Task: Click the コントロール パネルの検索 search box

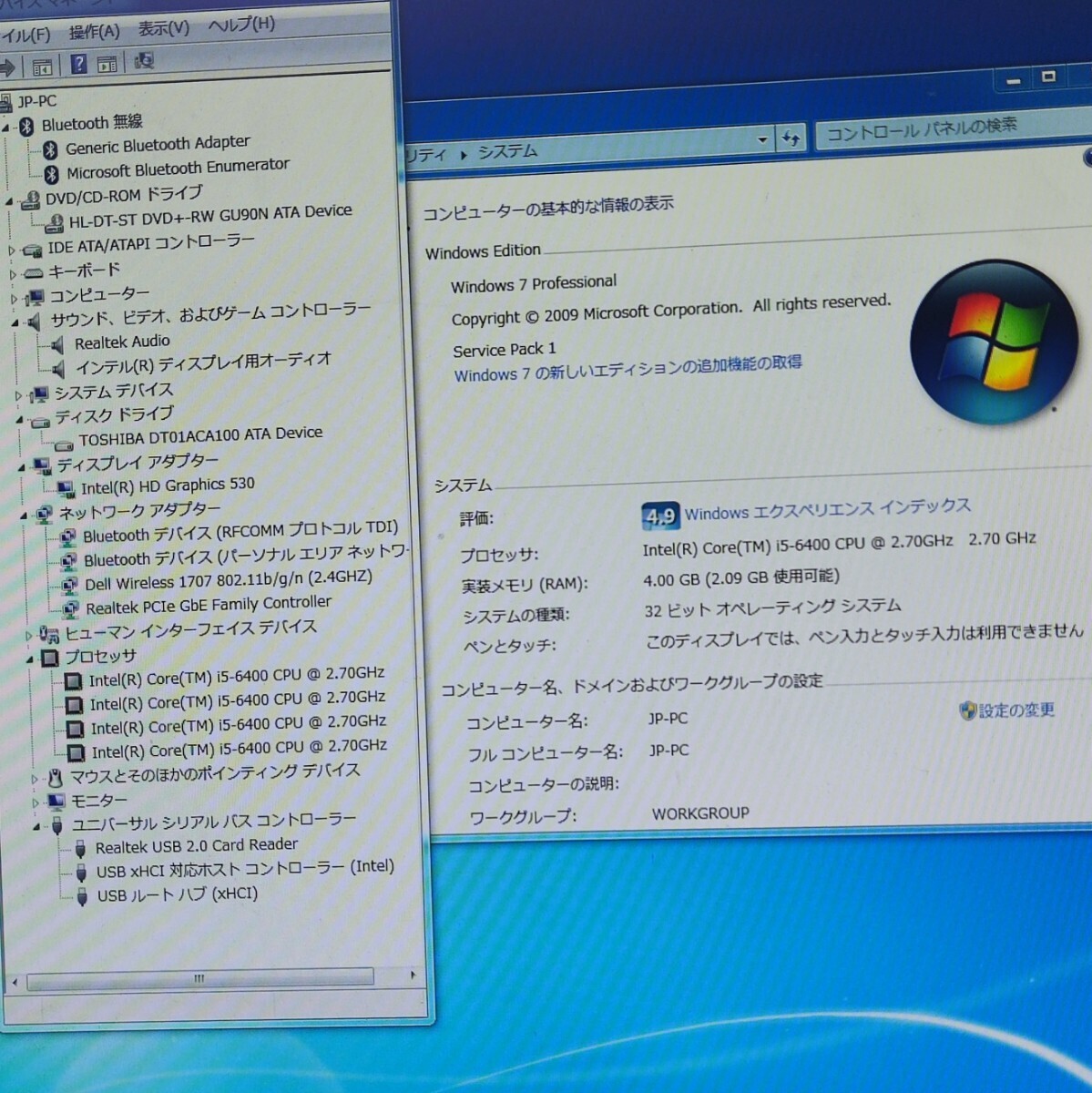Action: 951,128
